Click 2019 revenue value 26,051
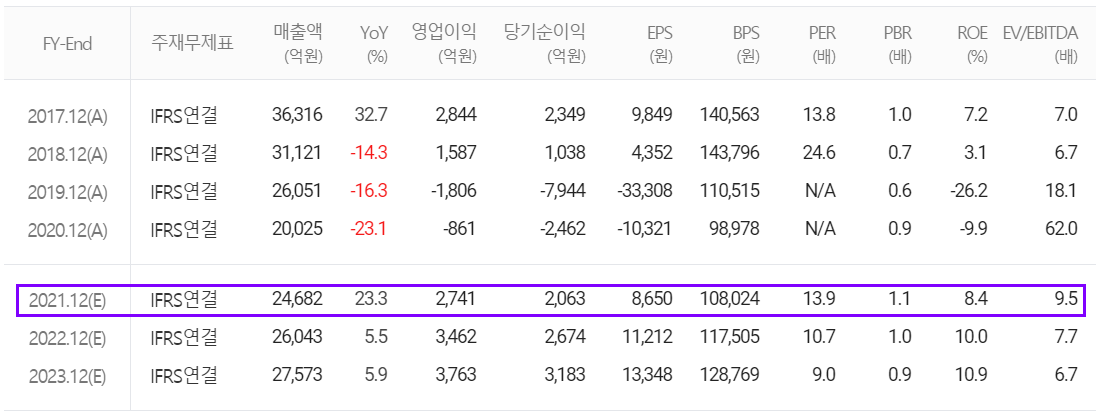1102x414 pixels. tap(297, 190)
